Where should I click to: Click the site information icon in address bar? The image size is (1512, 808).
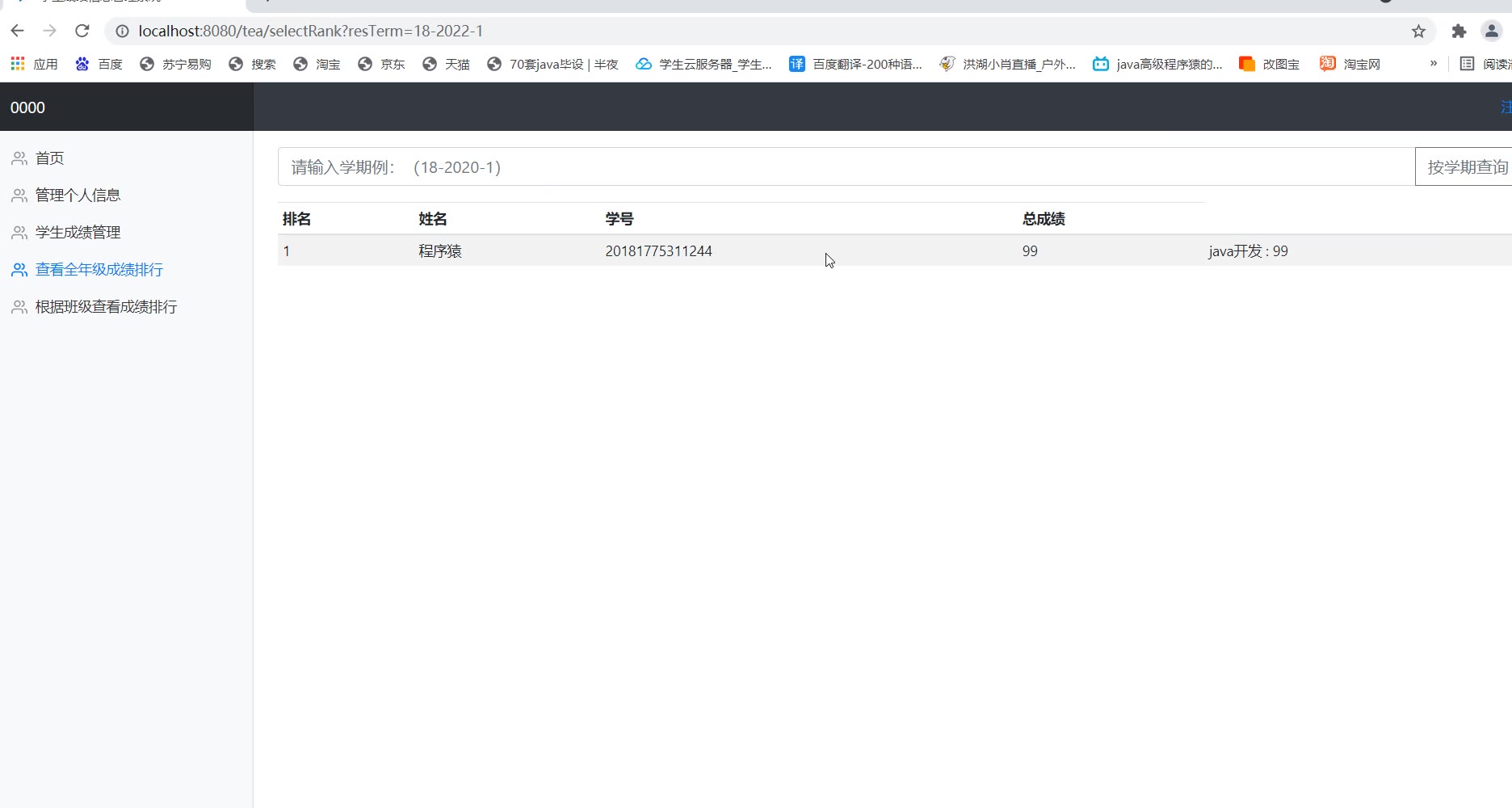(122, 31)
